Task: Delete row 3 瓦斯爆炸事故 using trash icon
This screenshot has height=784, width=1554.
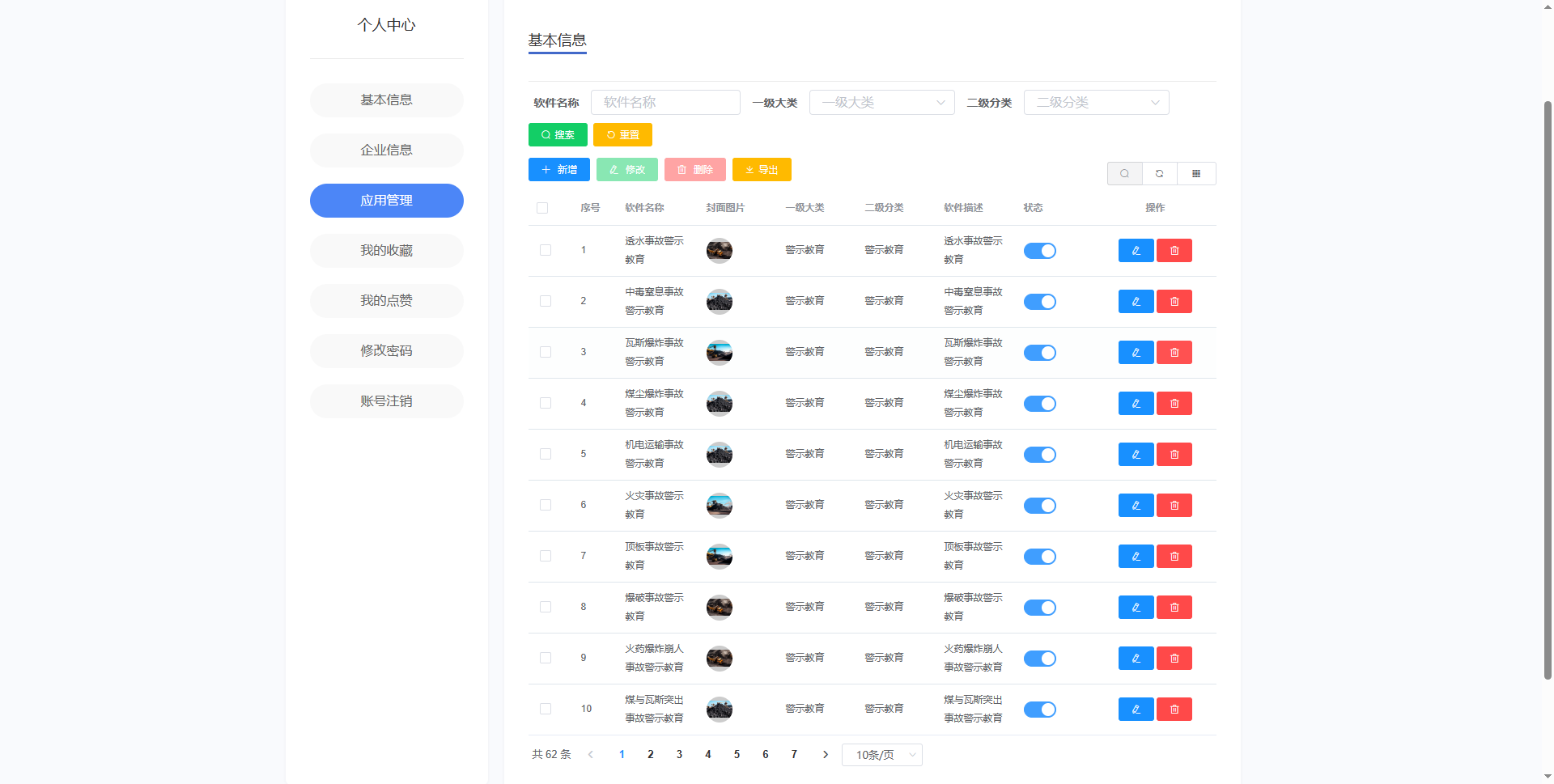Action: pyautogui.click(x=1174, y=353)
